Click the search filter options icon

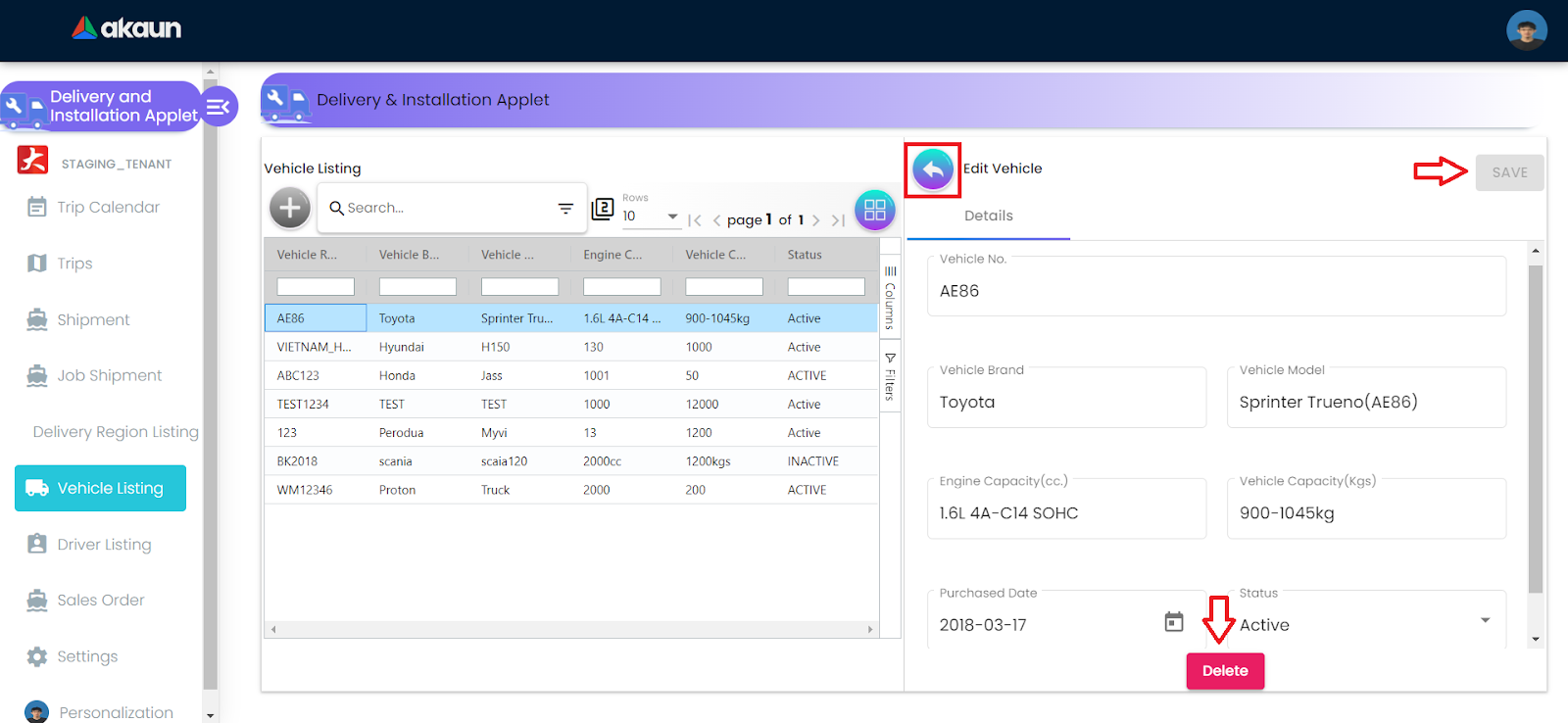[x=565, y=208]
